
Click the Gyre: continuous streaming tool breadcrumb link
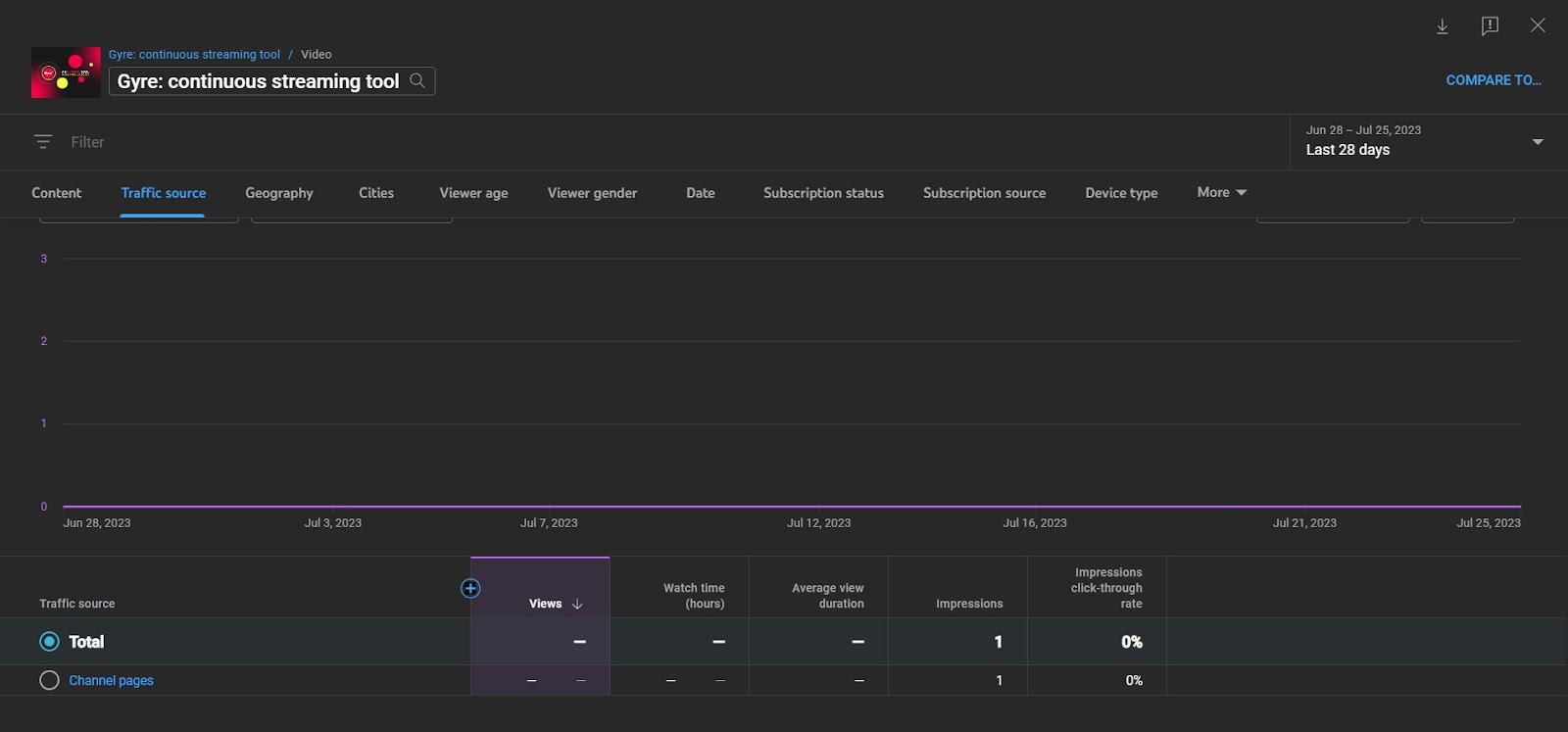(x=194, y=55)
